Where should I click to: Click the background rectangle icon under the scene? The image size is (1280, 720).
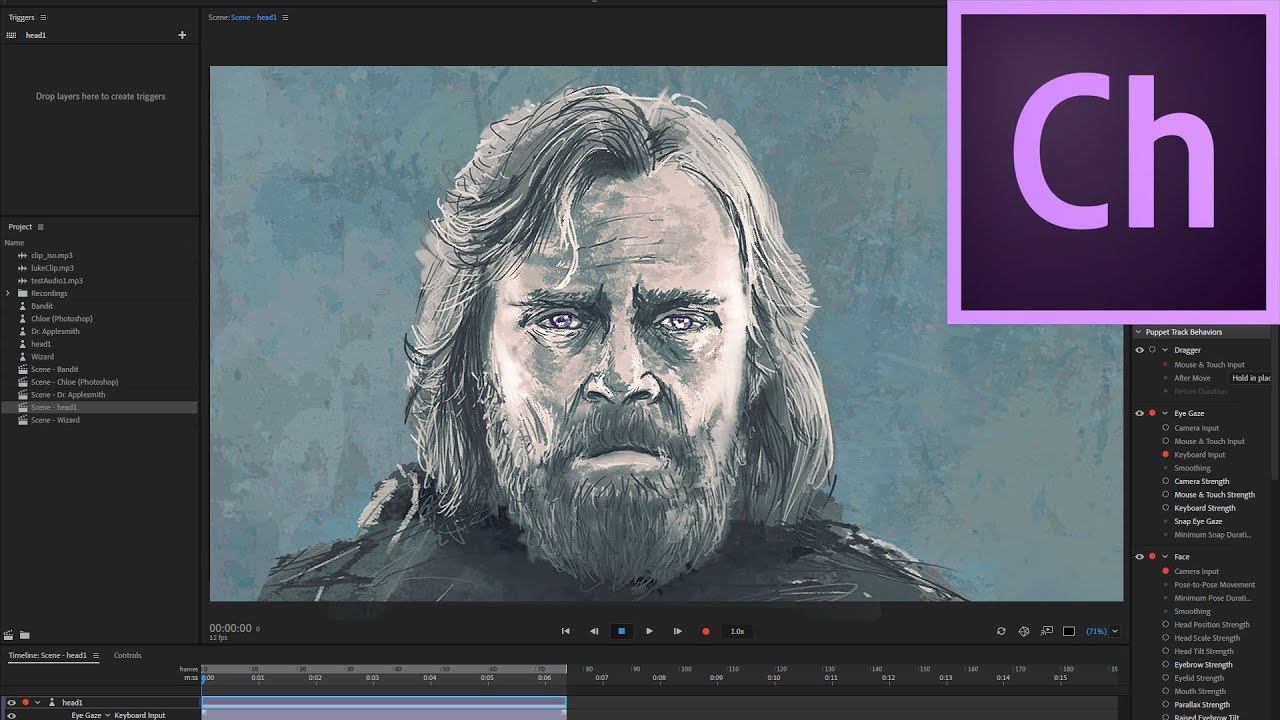1069,631
